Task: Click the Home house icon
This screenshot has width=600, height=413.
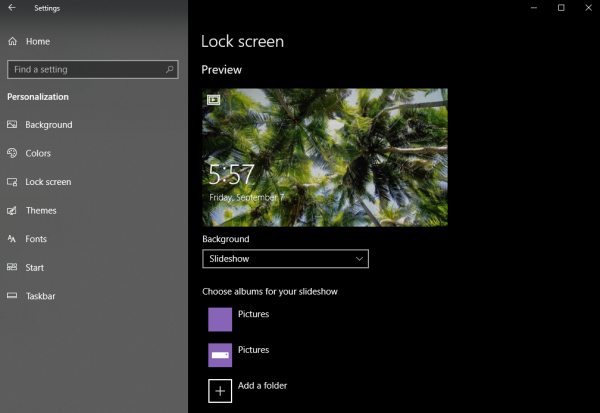Action: [x=13, y=41]
